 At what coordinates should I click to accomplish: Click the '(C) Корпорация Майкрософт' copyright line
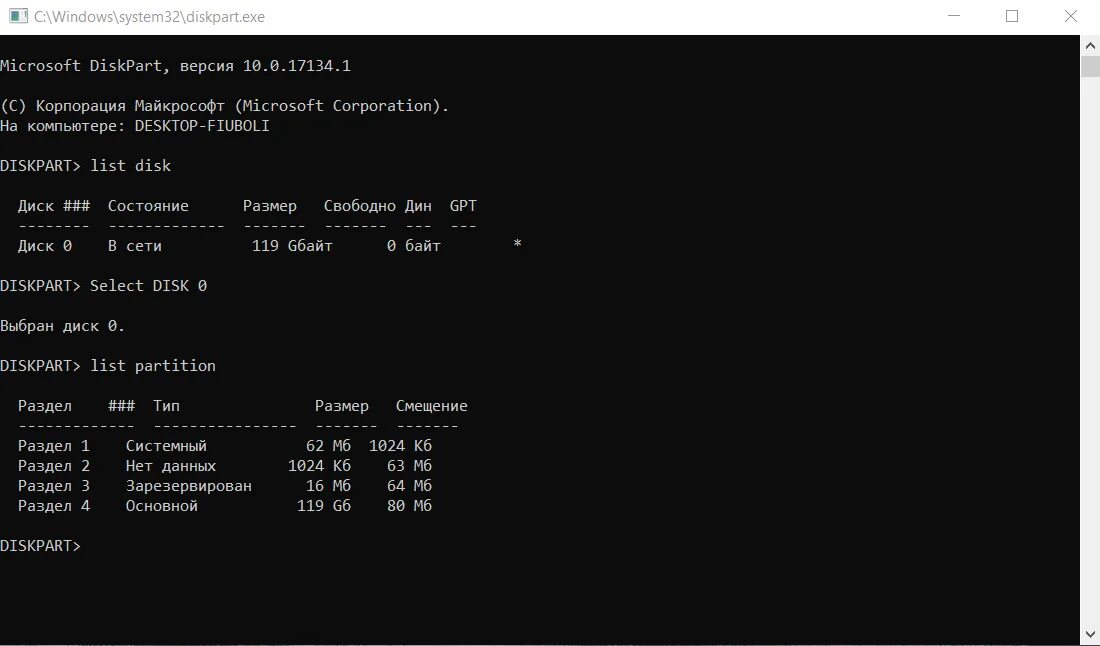224,106
